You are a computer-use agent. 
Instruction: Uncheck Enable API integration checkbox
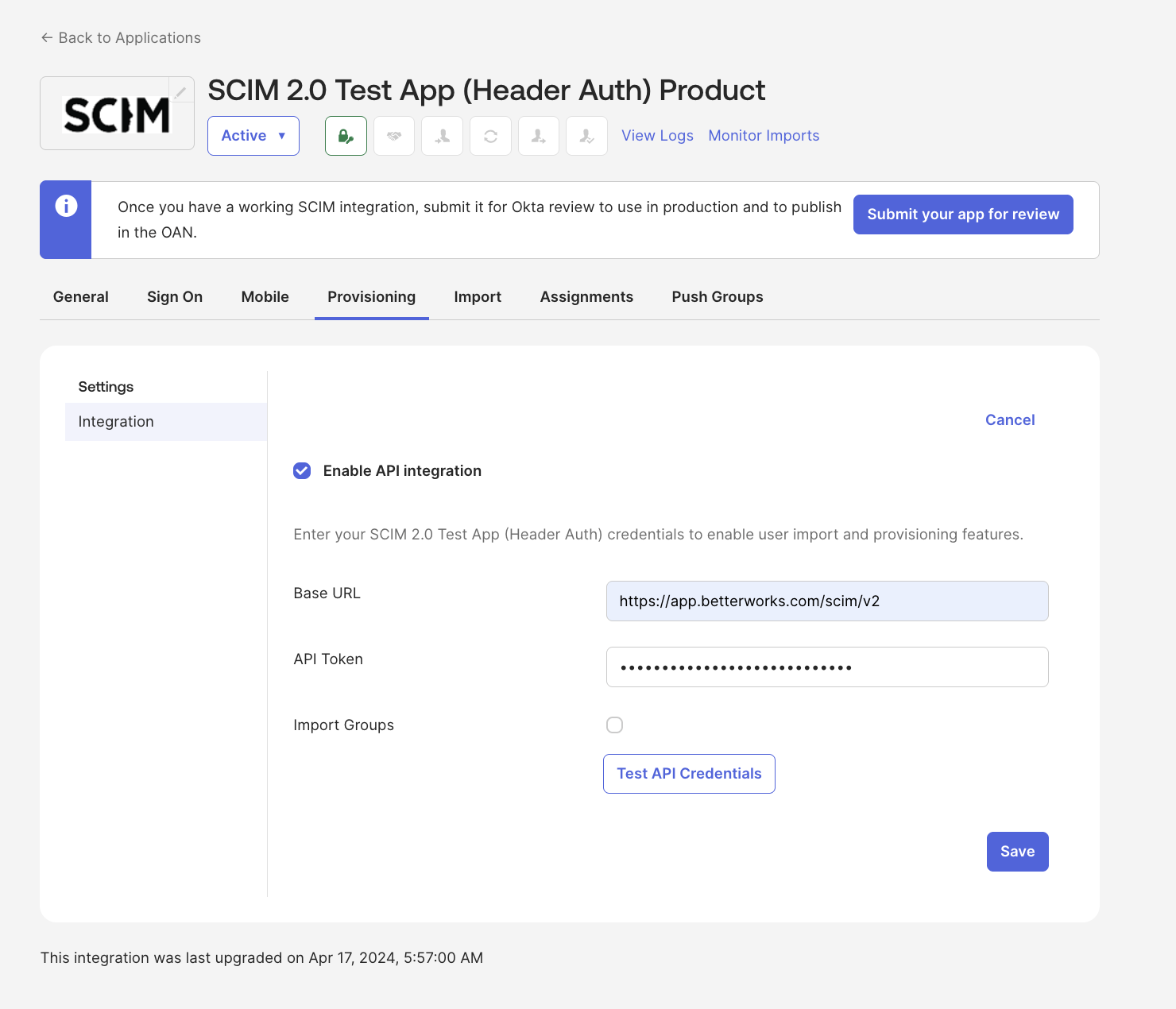coord(302,470)
